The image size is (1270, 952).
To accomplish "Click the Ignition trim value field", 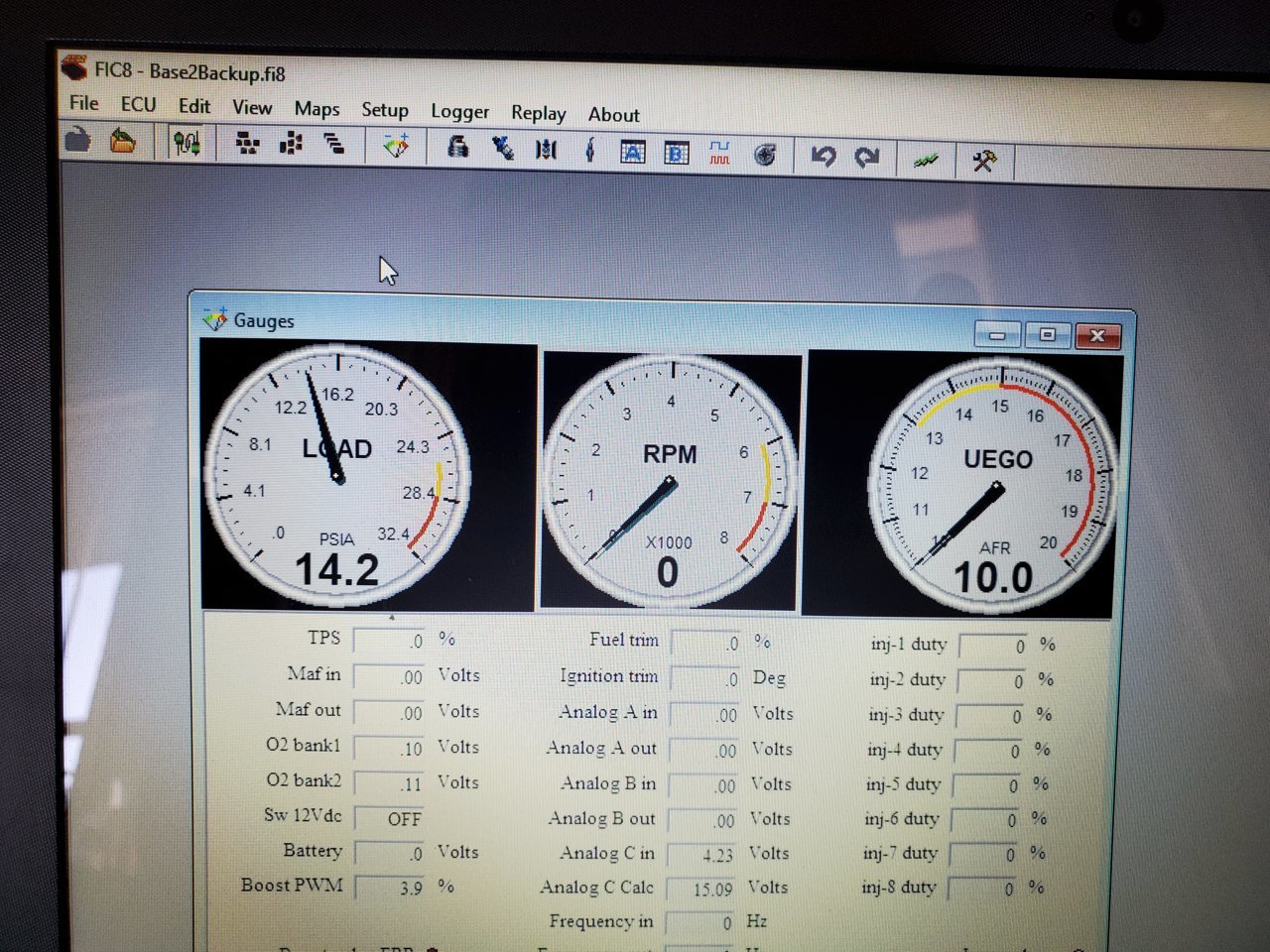I will 705,678.
